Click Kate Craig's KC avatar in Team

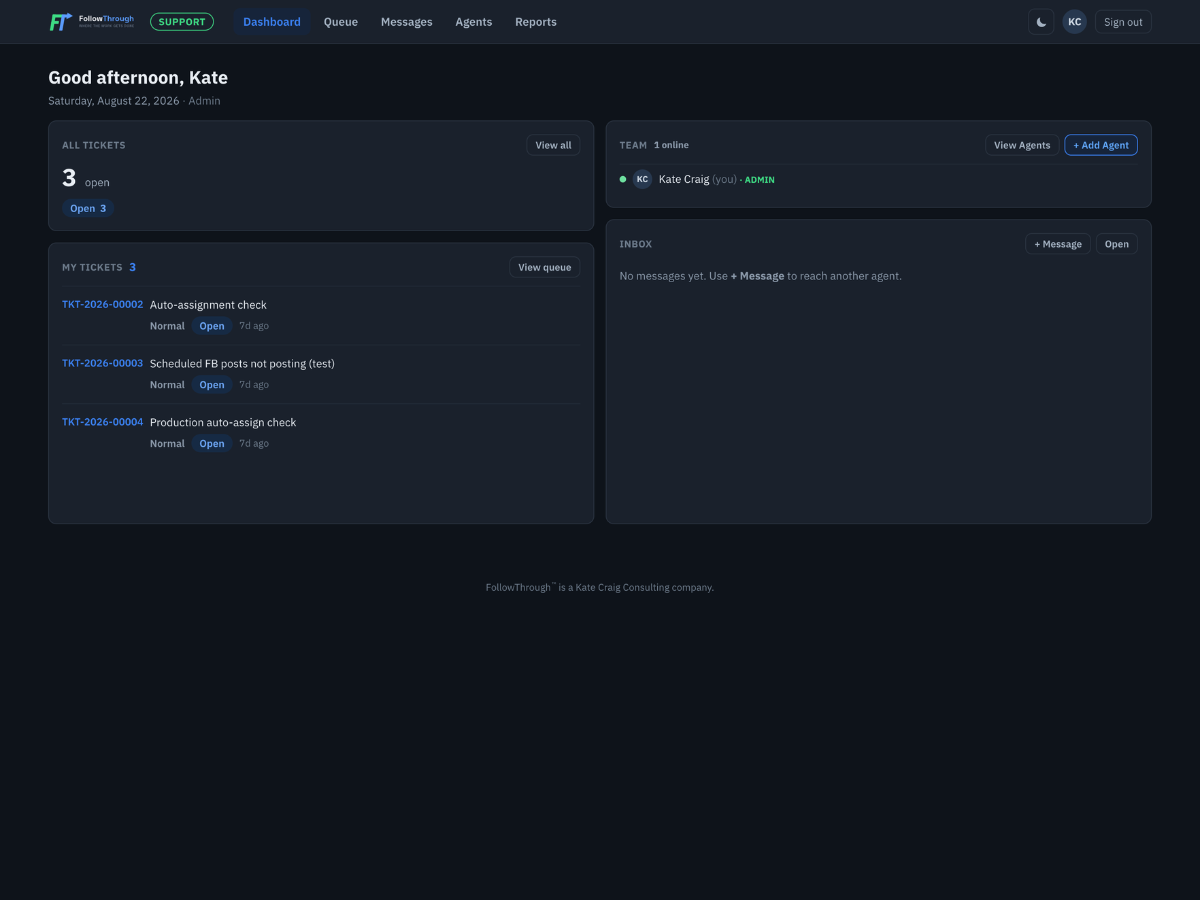[642, 179]
